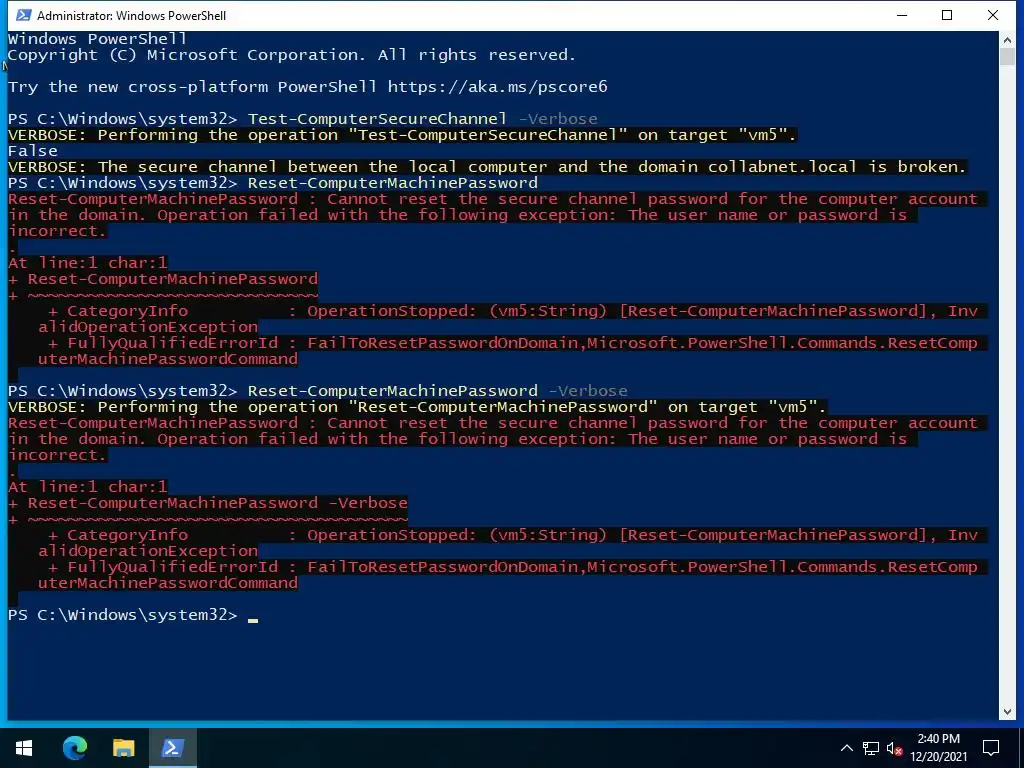This screenshot has height=768, width=1024.
Task: Click the 'Test-ComputerSecureChannel' command text
Action: (x=377, y=118)
